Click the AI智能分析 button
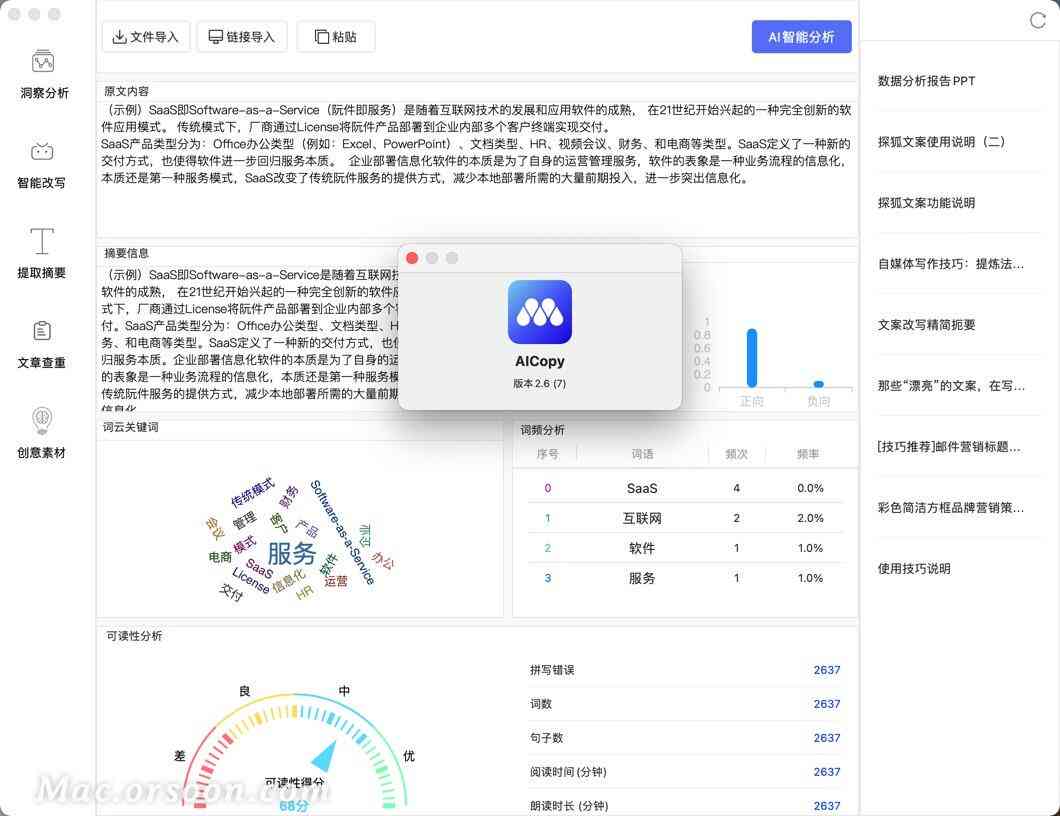Viewport: 1060px width, 816px height. click(801, 37)
